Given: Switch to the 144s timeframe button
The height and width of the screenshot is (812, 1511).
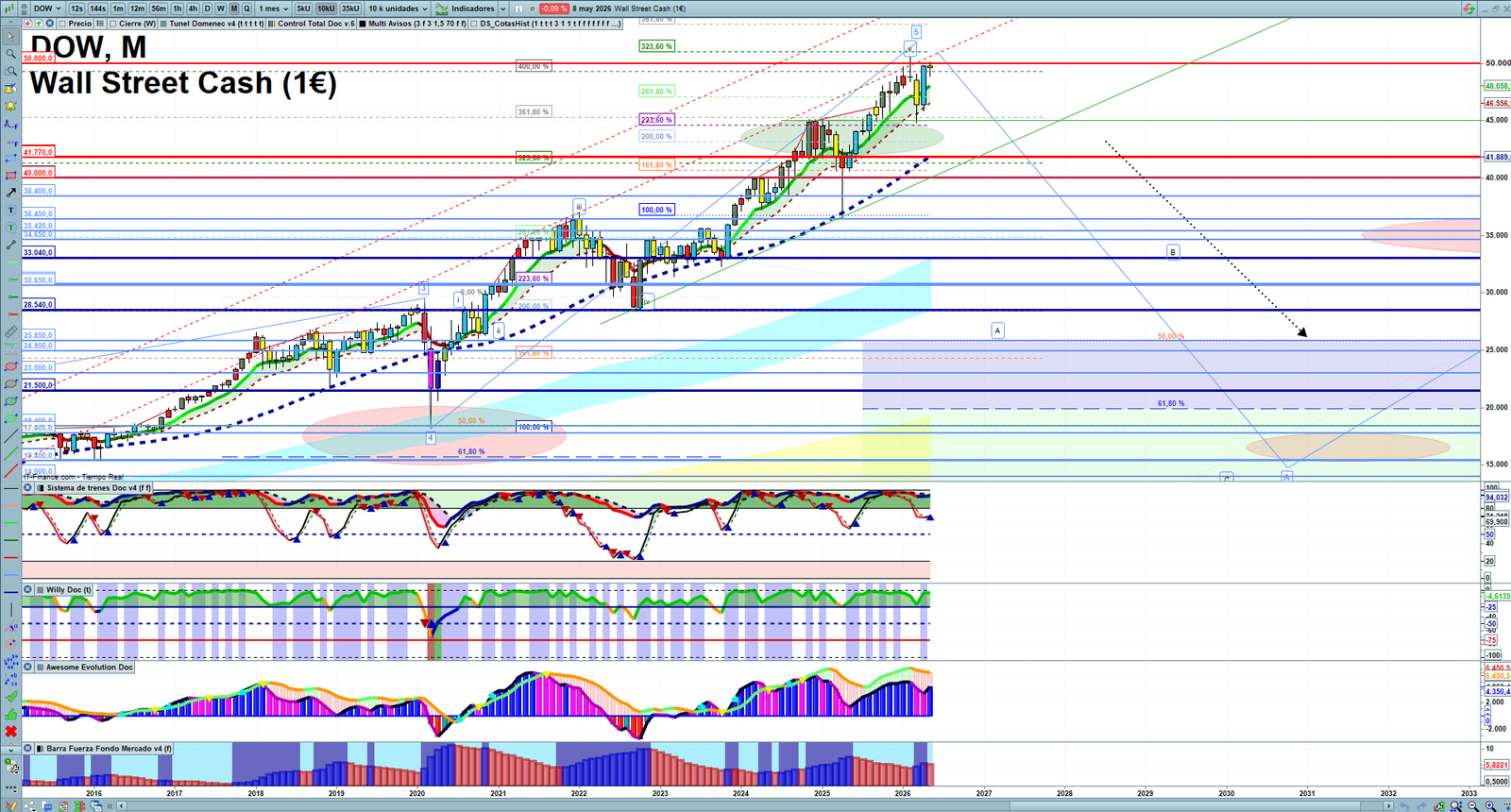Looking at the screenshot, I should tap(97, 8).
